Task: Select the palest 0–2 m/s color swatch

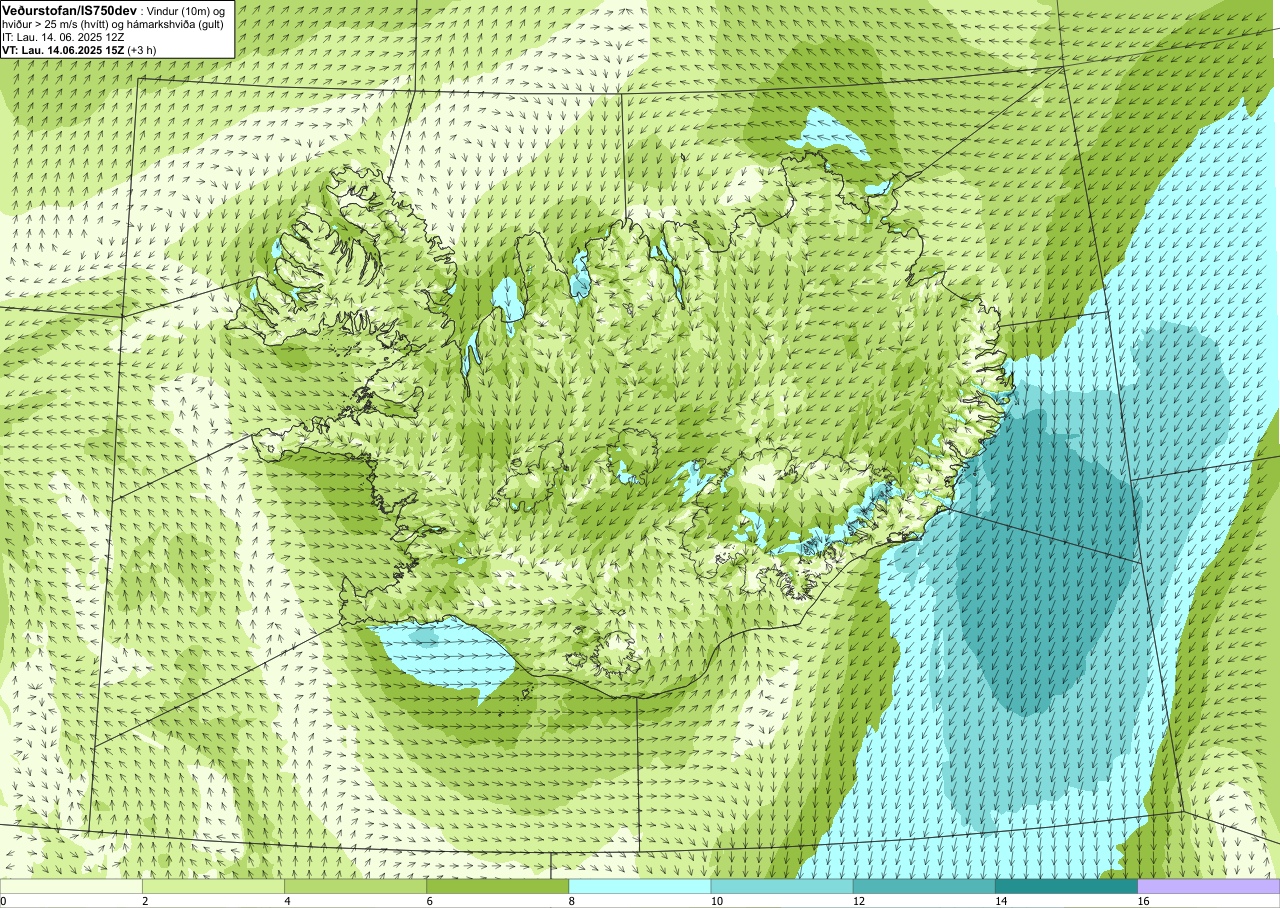Action: [x=71, y=886]
